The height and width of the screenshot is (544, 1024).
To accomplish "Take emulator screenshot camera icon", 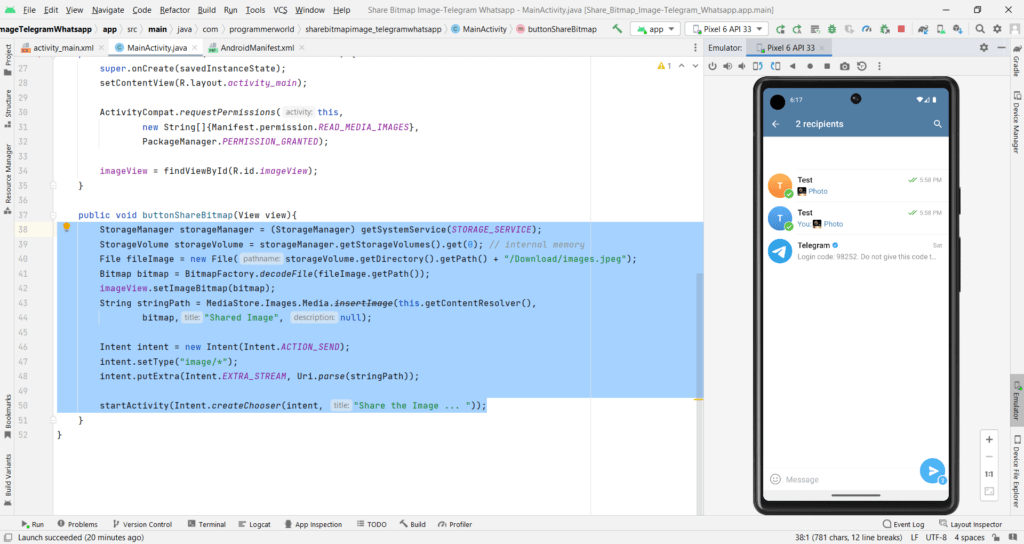I will [x=844, y=66].
